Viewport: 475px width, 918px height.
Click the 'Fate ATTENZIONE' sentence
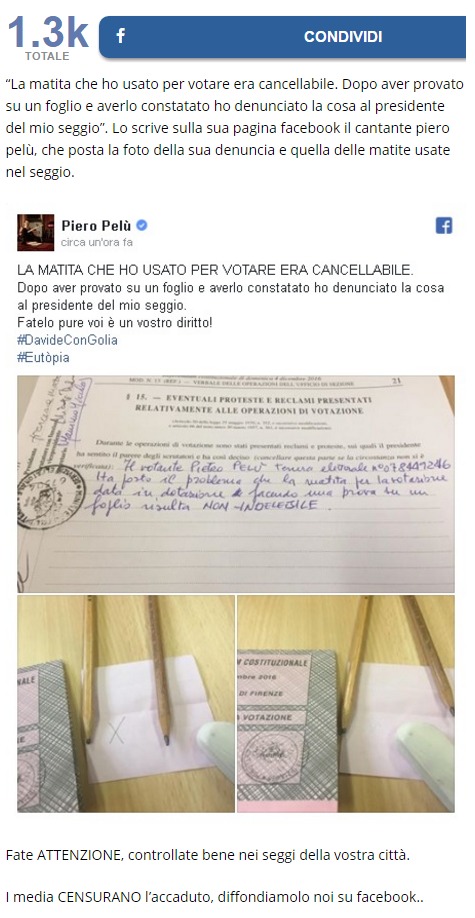pyautogui.click(x=207, y=855)
